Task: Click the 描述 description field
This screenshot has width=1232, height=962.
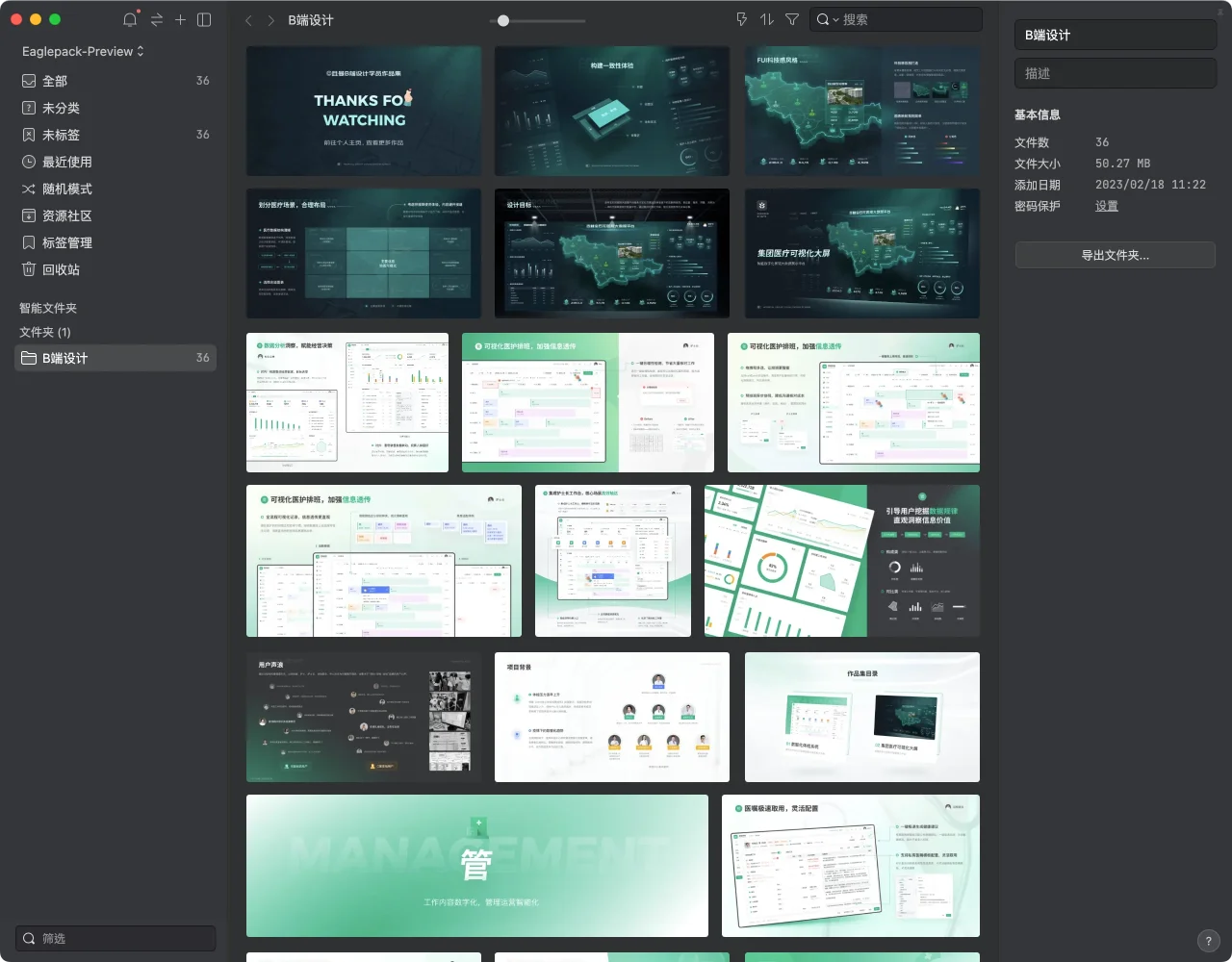Action: click(1115, 73)
